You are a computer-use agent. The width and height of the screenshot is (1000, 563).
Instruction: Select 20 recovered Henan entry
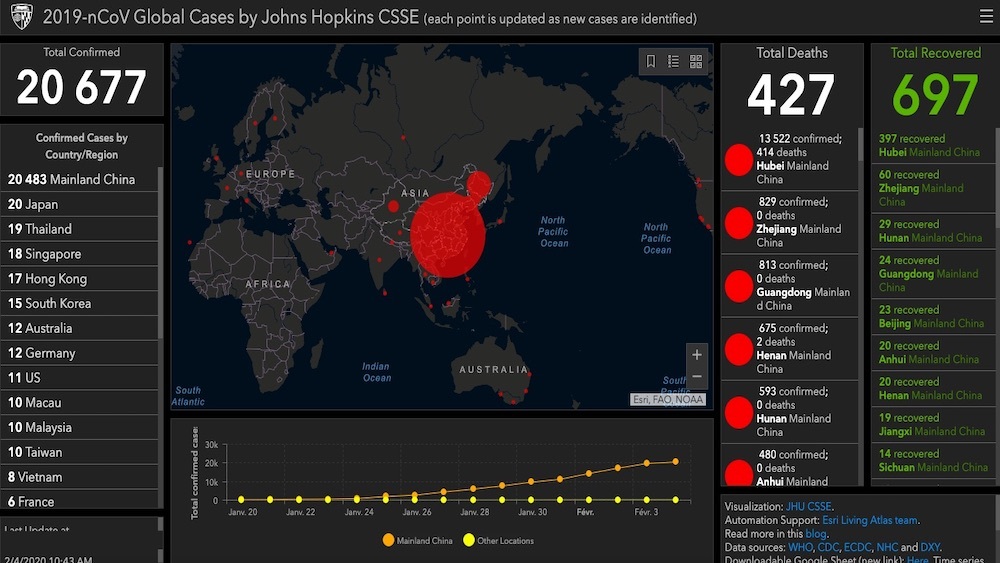(934, 388)
